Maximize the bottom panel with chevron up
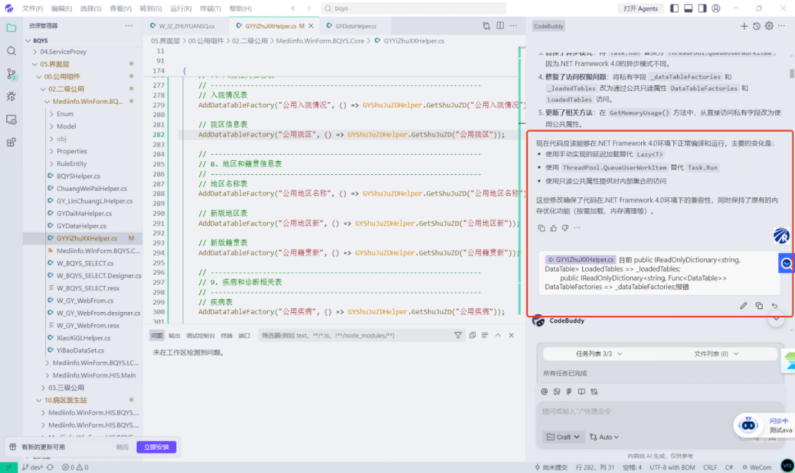 click(498, 335)
